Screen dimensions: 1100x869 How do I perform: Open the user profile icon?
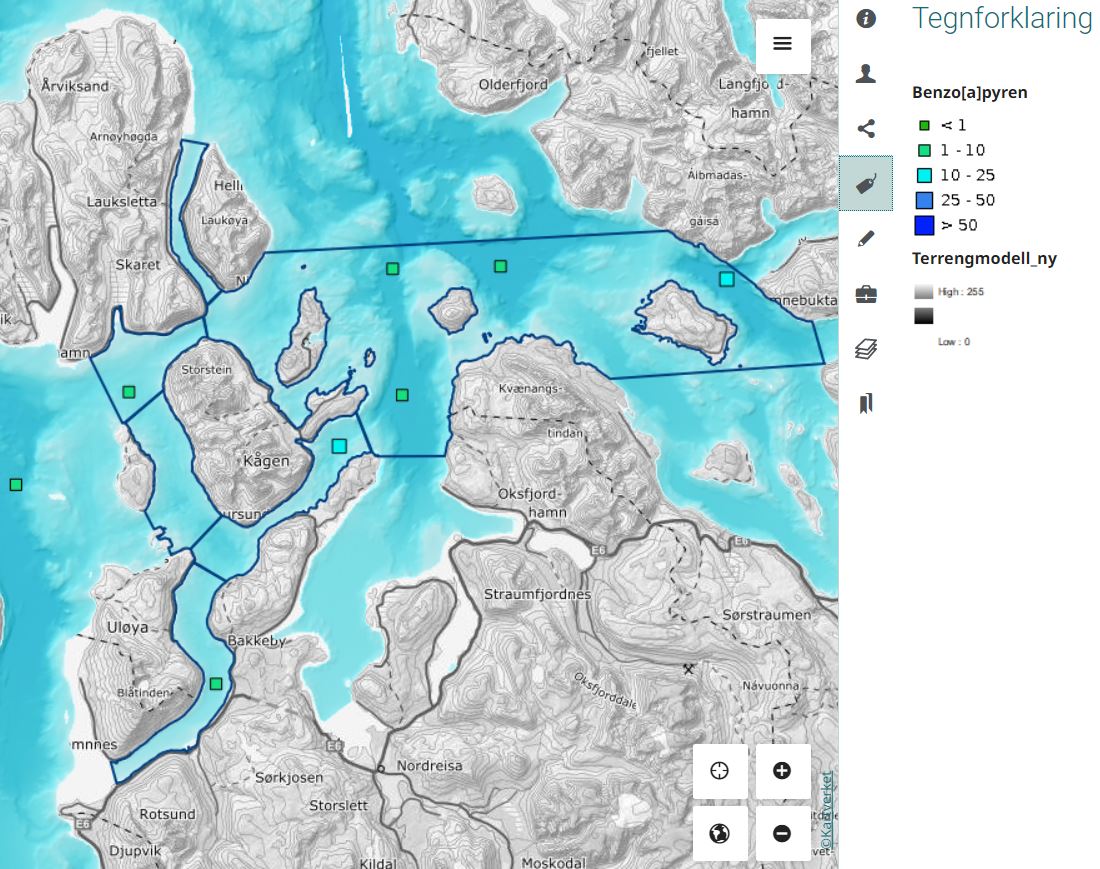(x=866, y=73)
